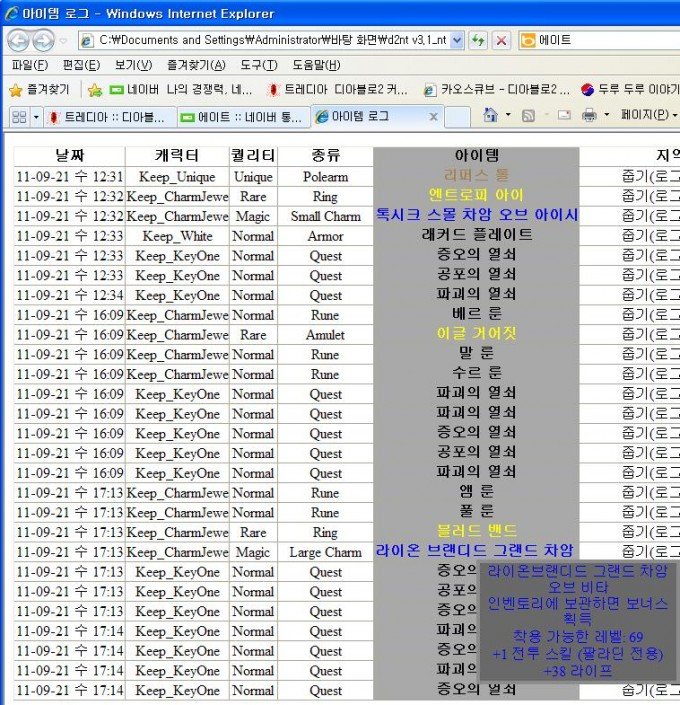Close the 아이템 로그 tab
680x705 pixels.
(433, 117)
